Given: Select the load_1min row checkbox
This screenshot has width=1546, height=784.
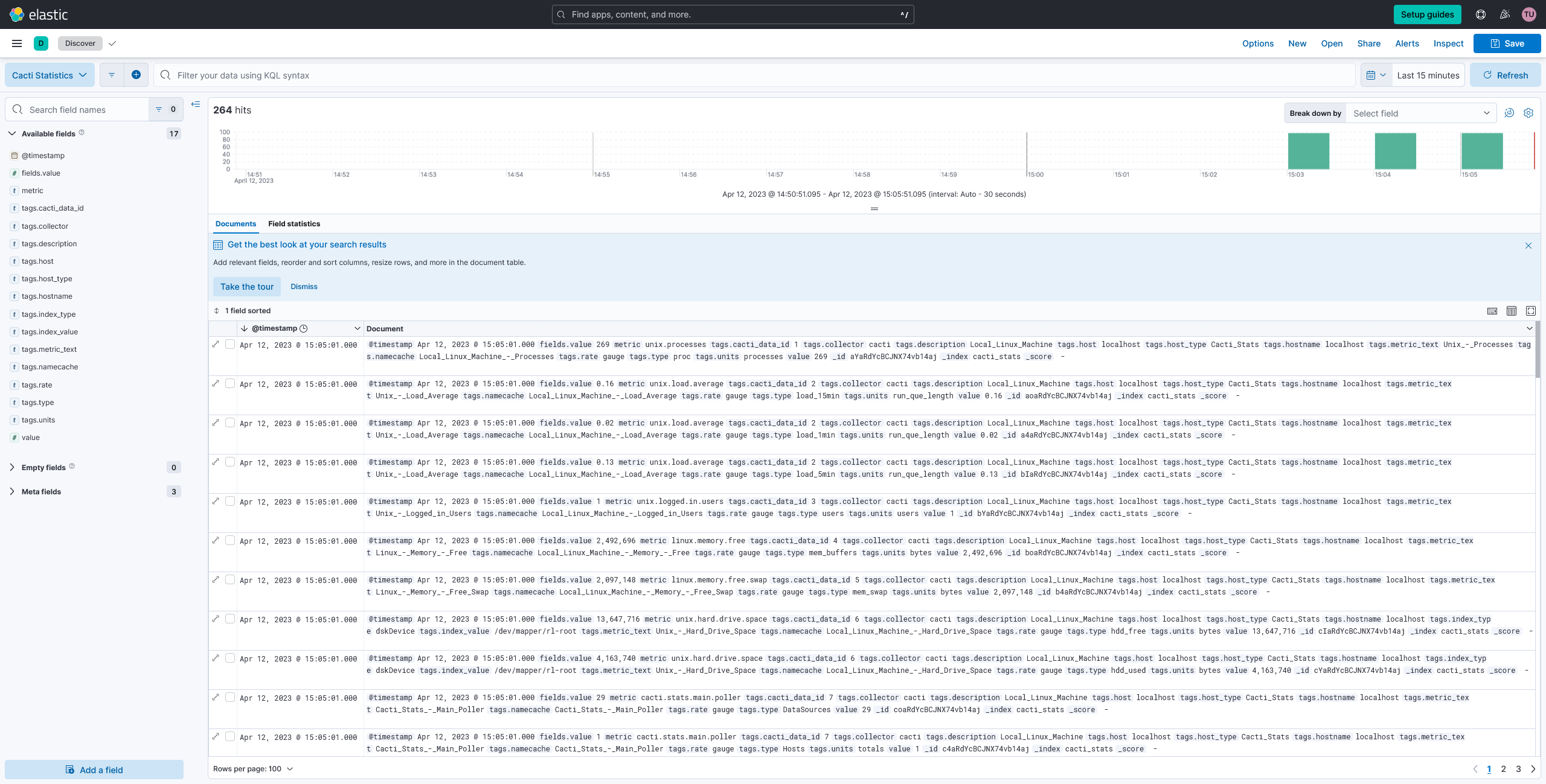Looking at the screenshot, I should point(230,422).
